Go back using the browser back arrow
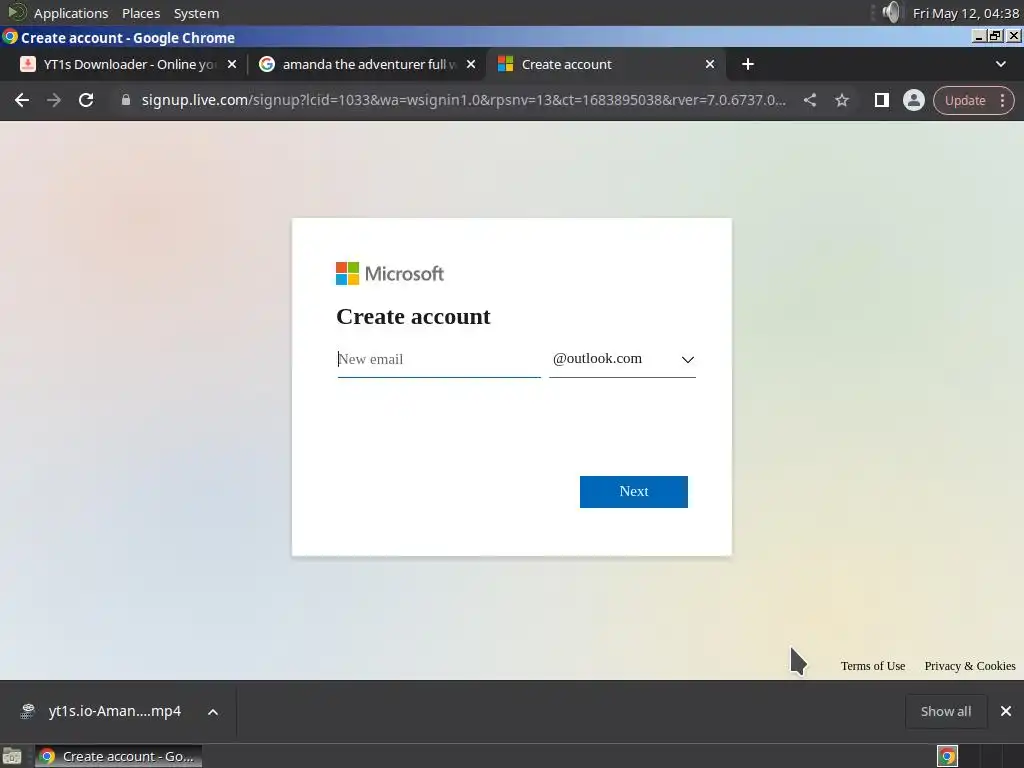 22,100
